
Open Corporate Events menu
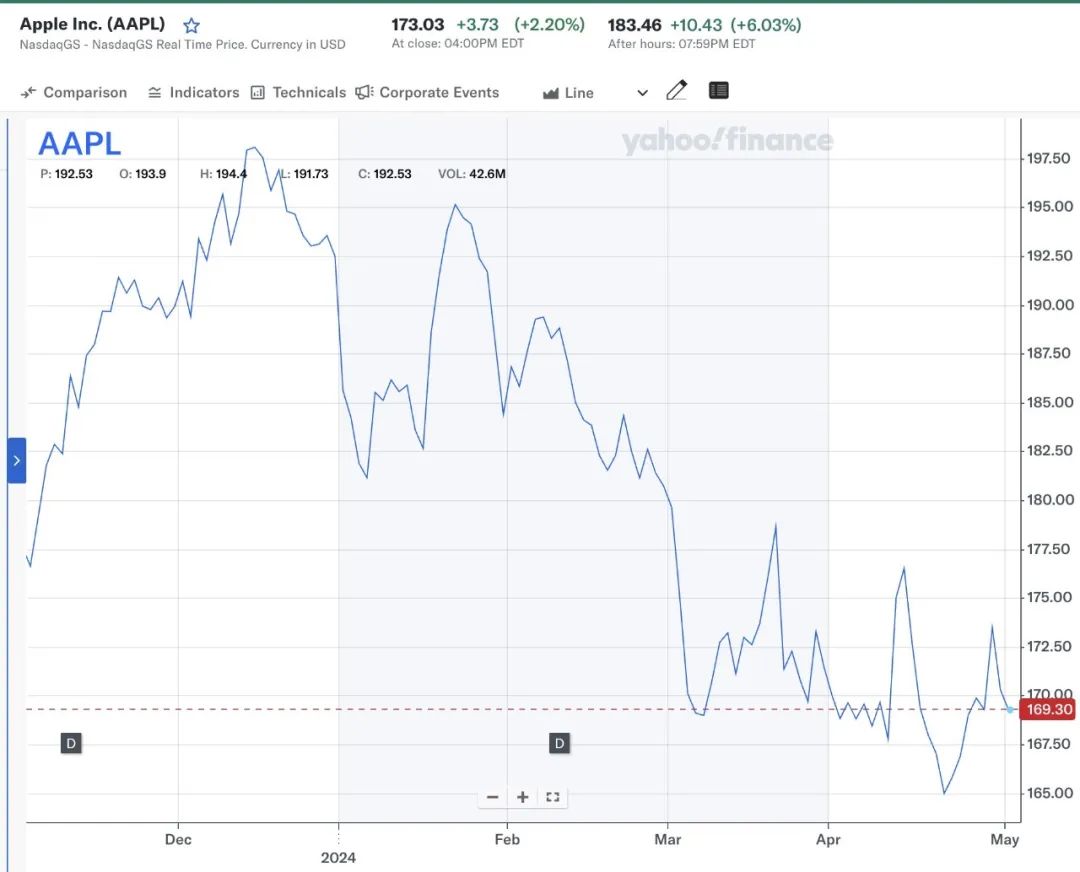[x=427, y=92]
